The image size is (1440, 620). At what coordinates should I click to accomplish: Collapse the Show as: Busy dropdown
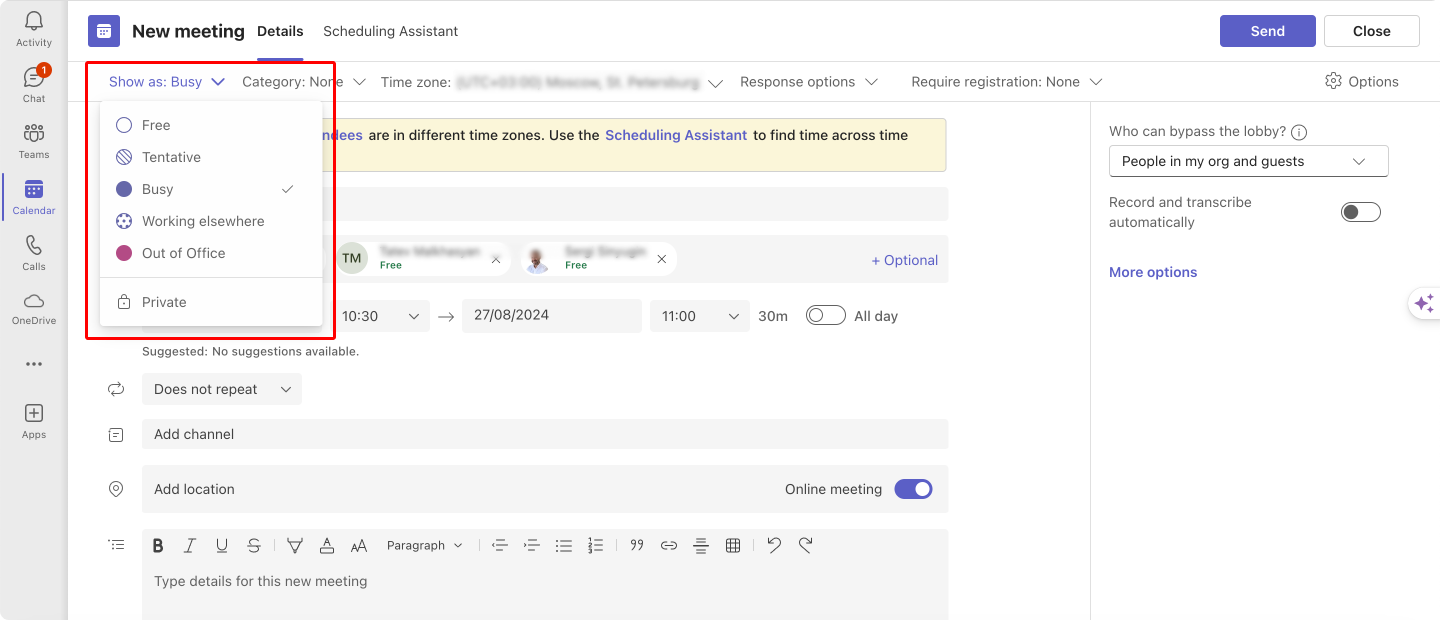(x=167, y=82)
